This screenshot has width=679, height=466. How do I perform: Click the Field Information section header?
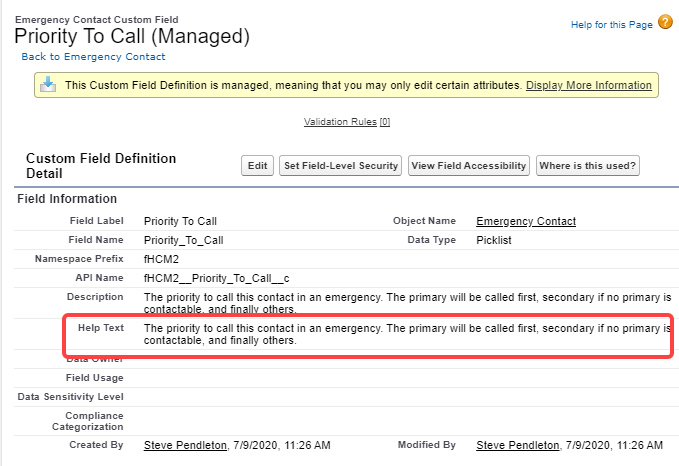pos(67,199)
